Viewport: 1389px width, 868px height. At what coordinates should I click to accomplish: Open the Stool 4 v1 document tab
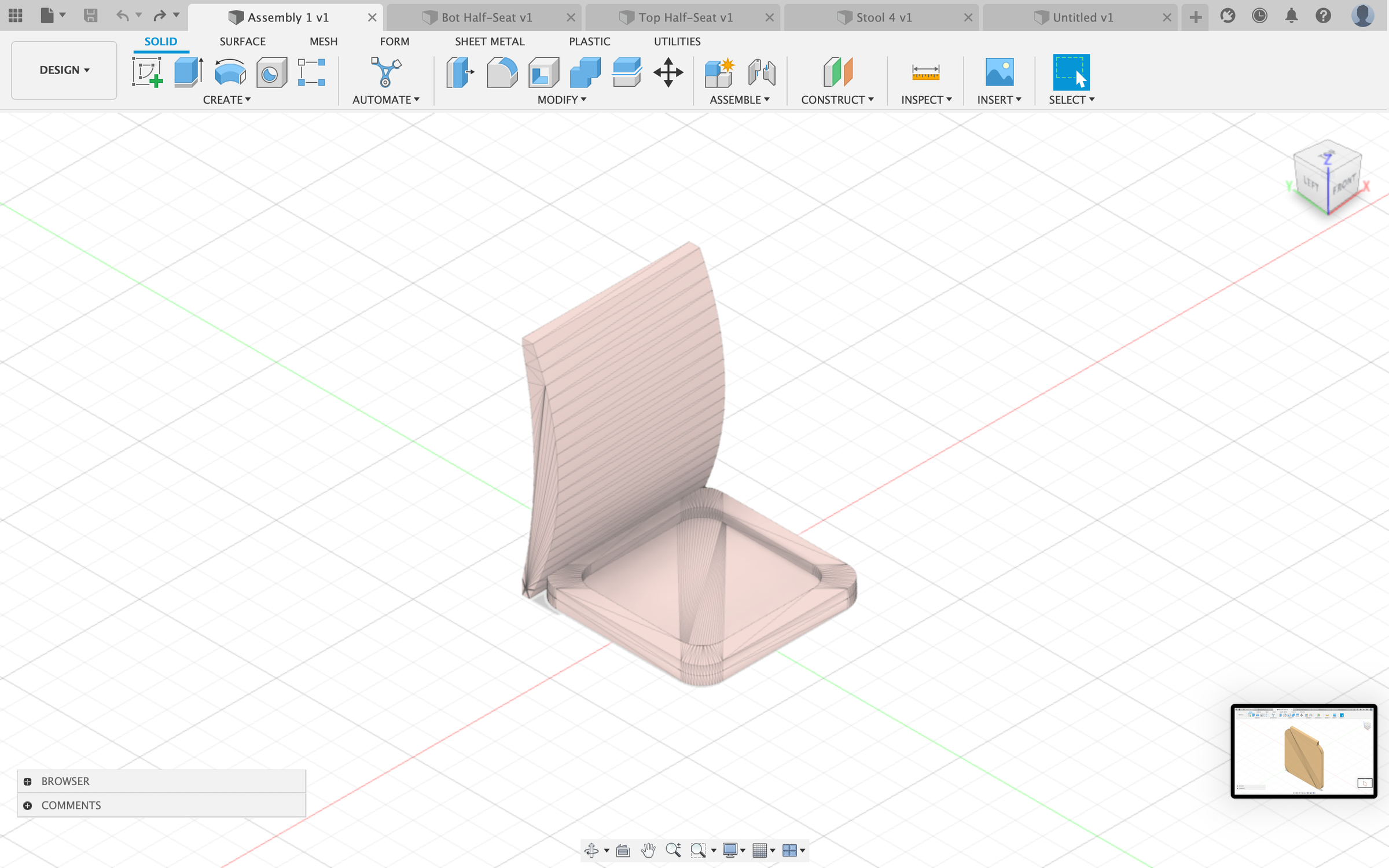point(883,17)
